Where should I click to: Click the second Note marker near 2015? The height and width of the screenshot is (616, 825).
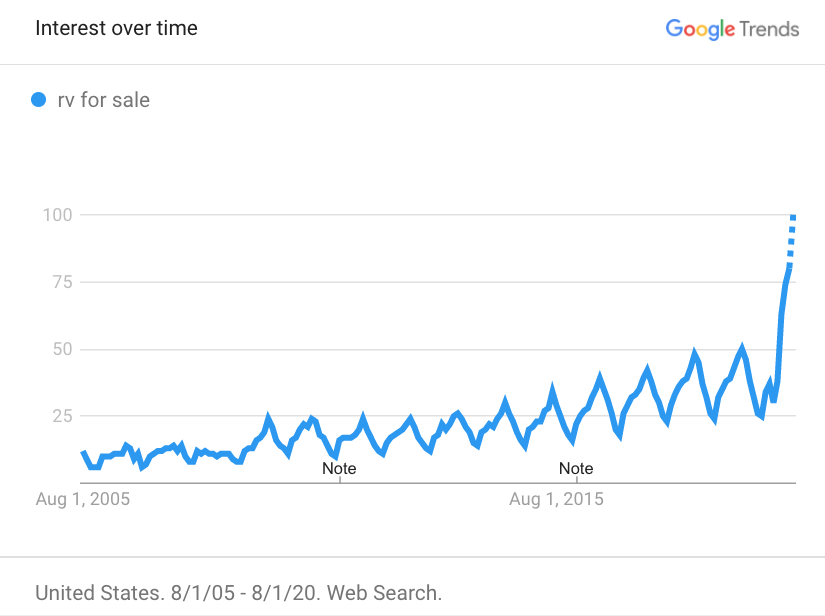pyautogui.click(x=576, y=468)
